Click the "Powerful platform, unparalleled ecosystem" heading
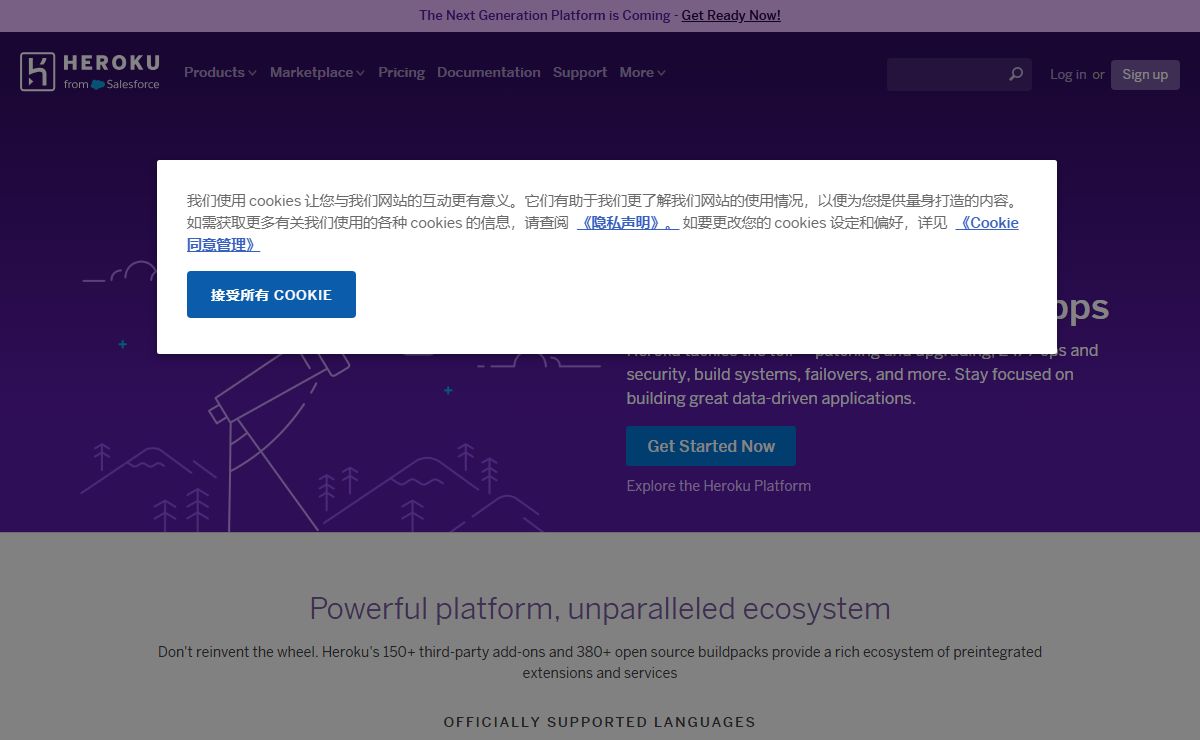This screenshot has width=1200, height=740. 600,608
